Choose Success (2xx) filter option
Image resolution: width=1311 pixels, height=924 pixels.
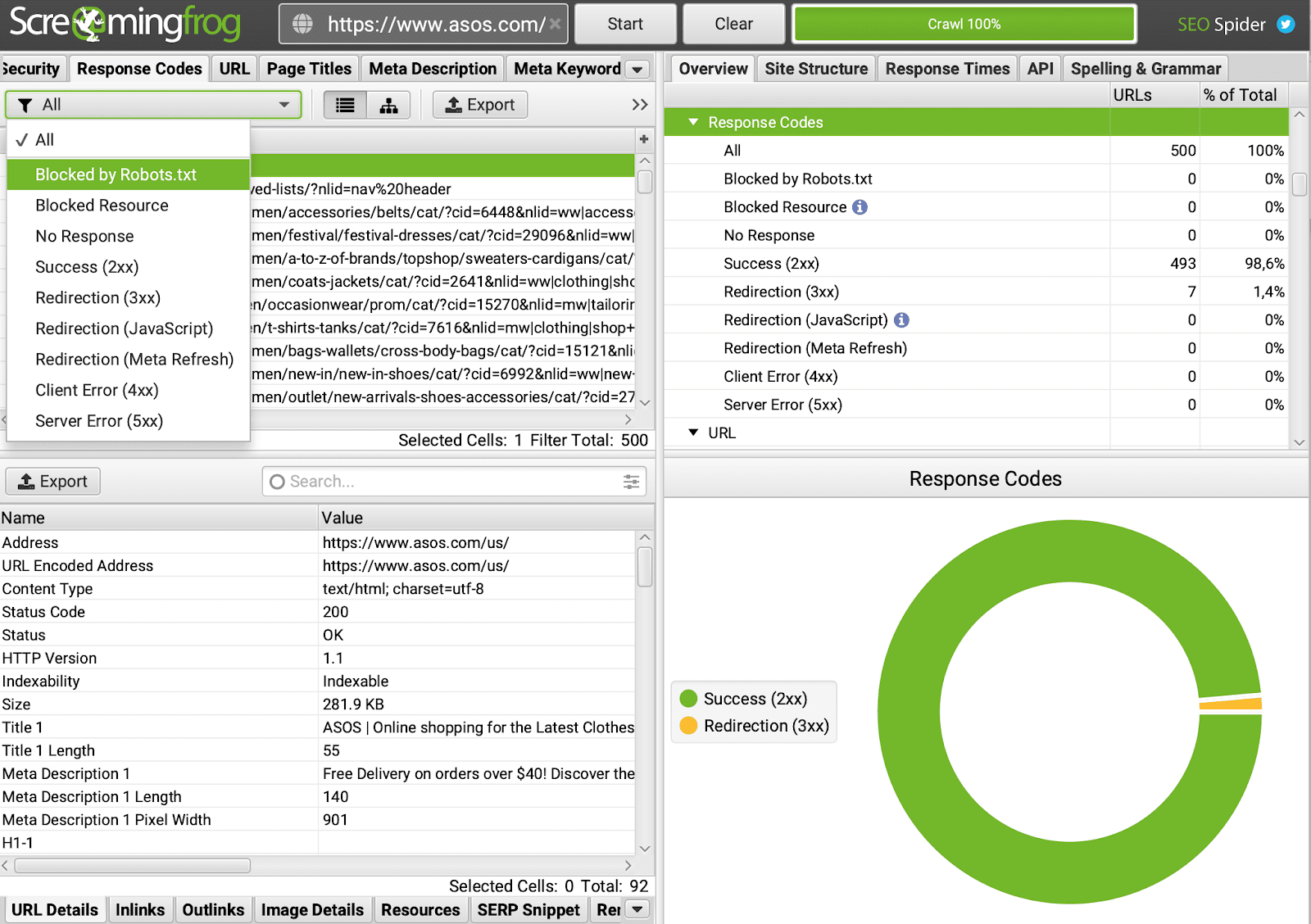(129, 267)
